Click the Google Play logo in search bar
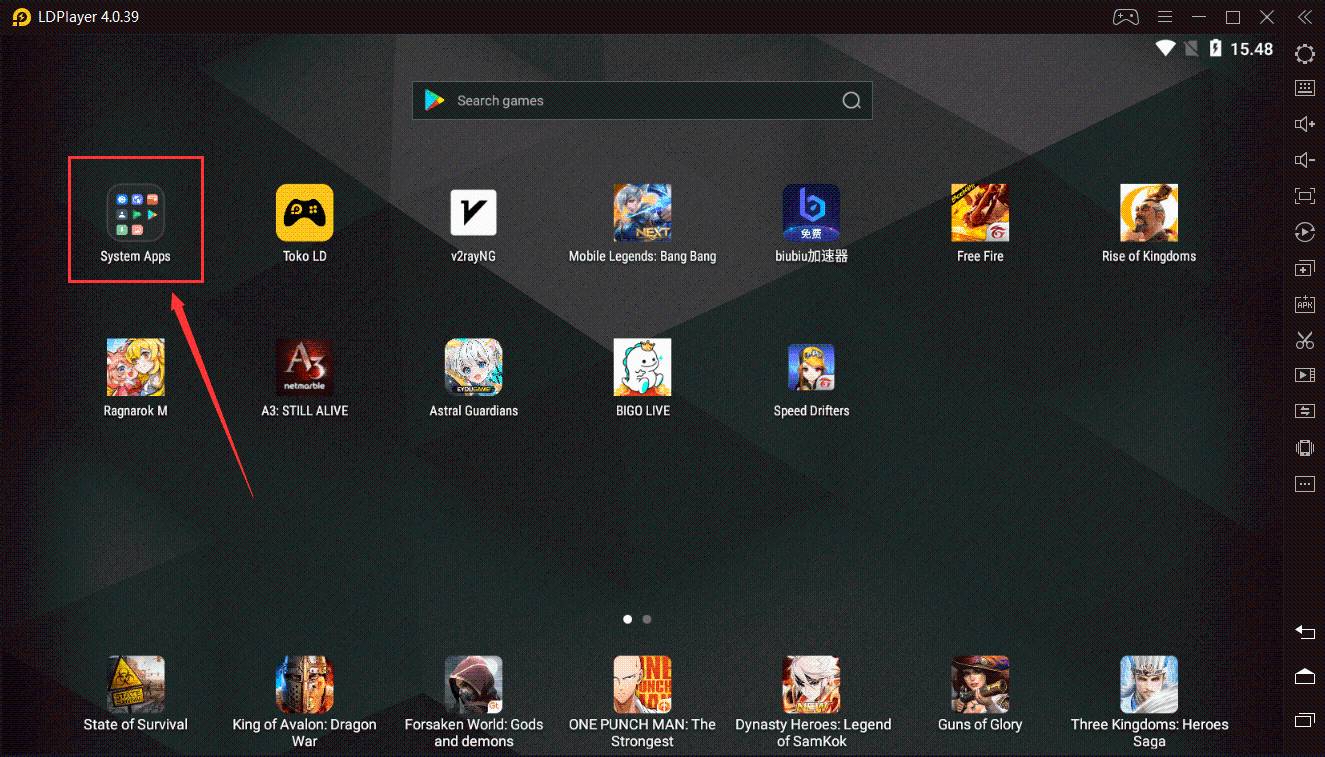The width and height of the screenshot is (1325, 757). click(434, 101)
